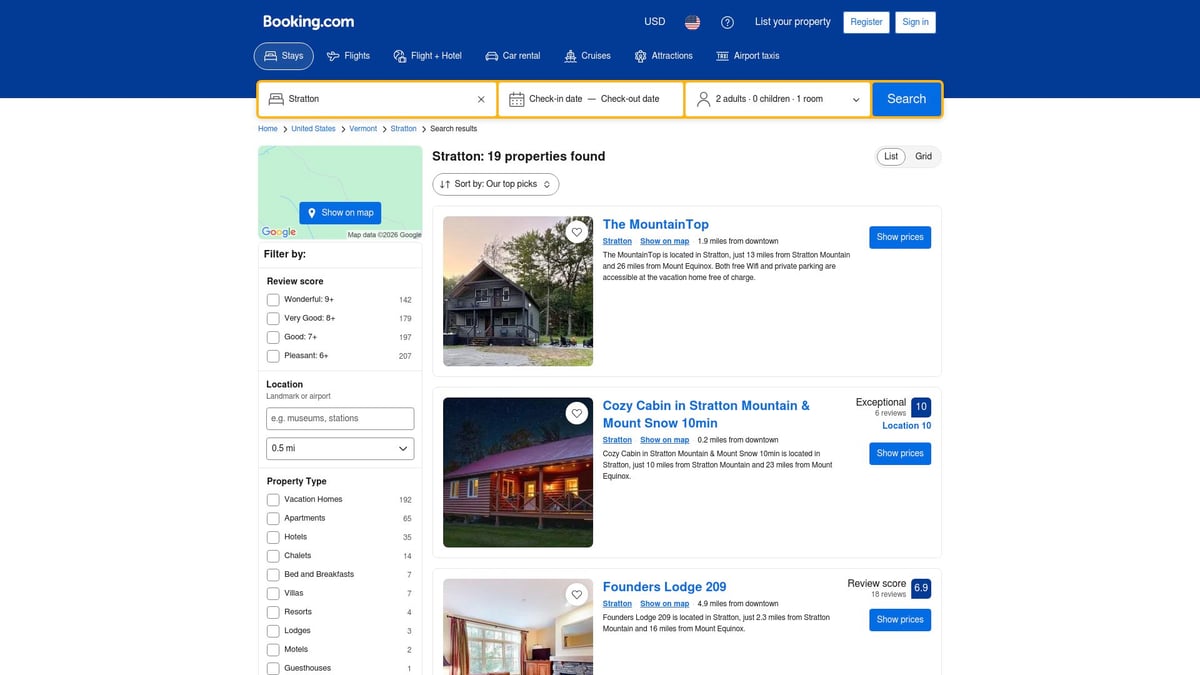Screen dimensions: 1200x675
Task: Check the Hotels property type filter
Action: point(273,537)
